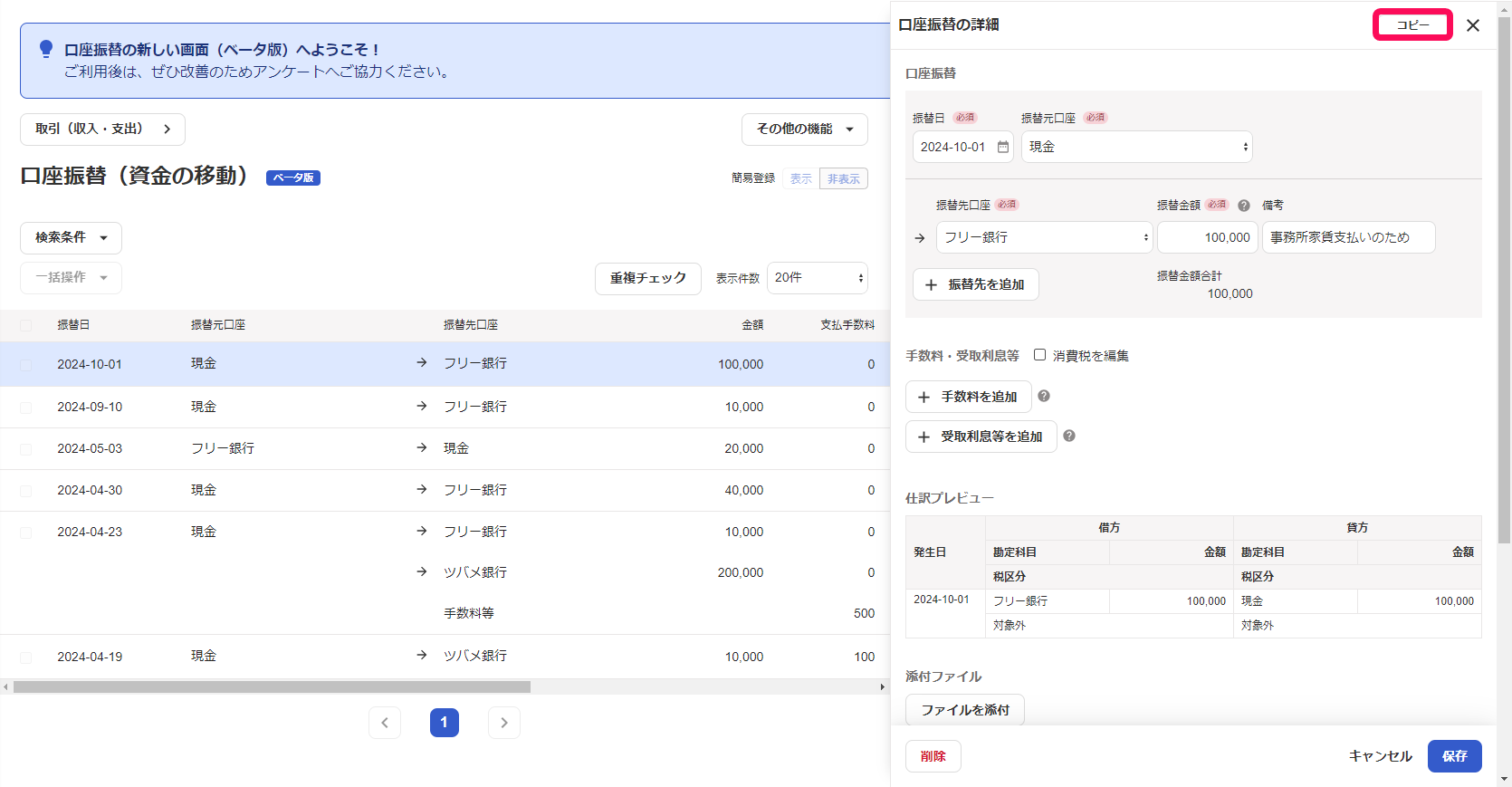
Task: Expand the 検索条件 dropdown
Action: point(71,237)
